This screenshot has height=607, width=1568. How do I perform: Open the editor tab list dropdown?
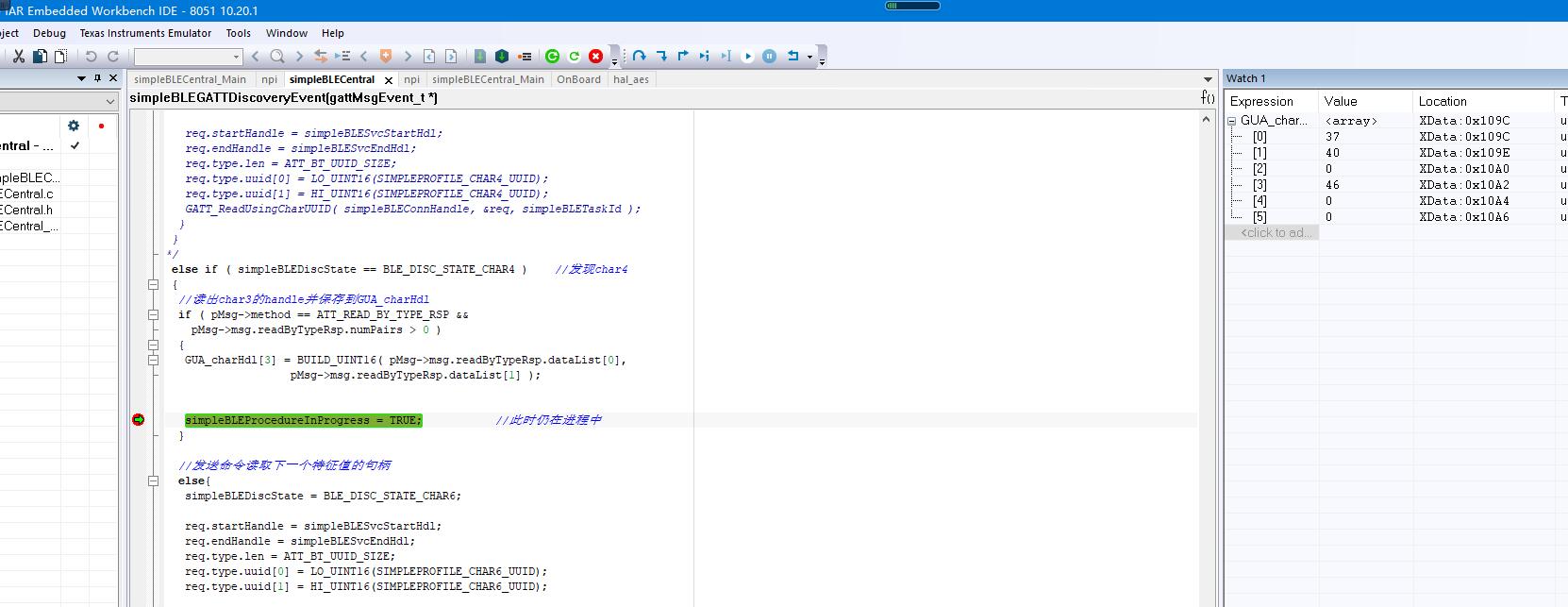click(1208, 79)
